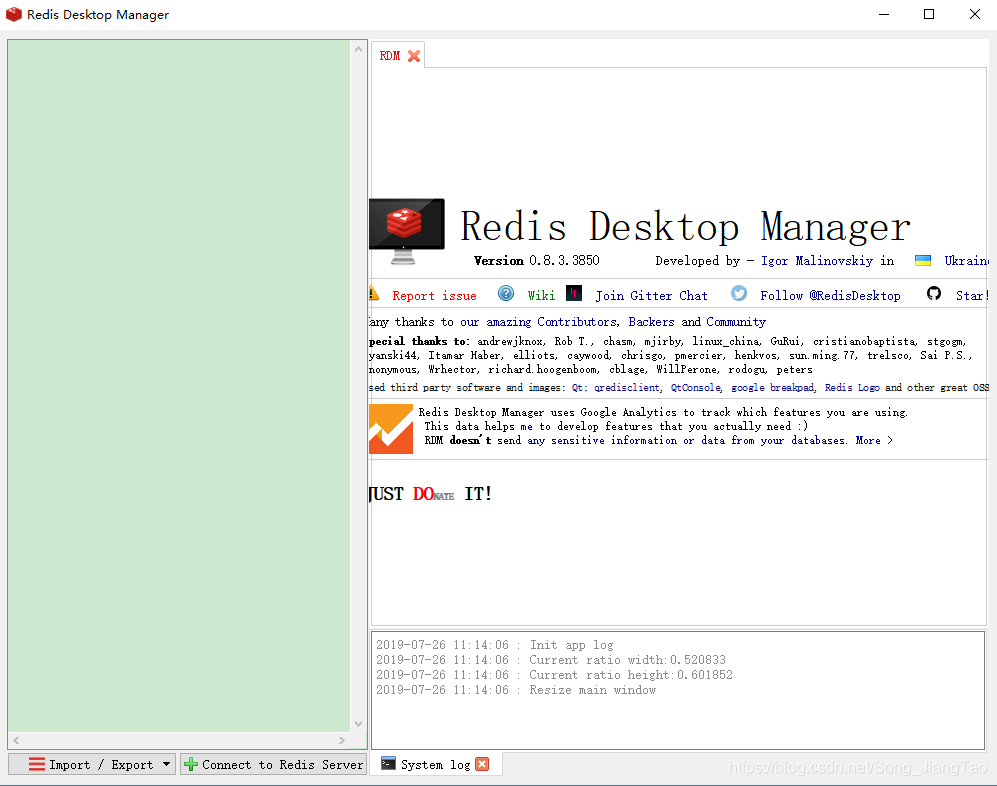Image resolution: width=997 pixels, height=786 pixels.
Task: Click the Twitter bird icon
Action: (739, 293)
